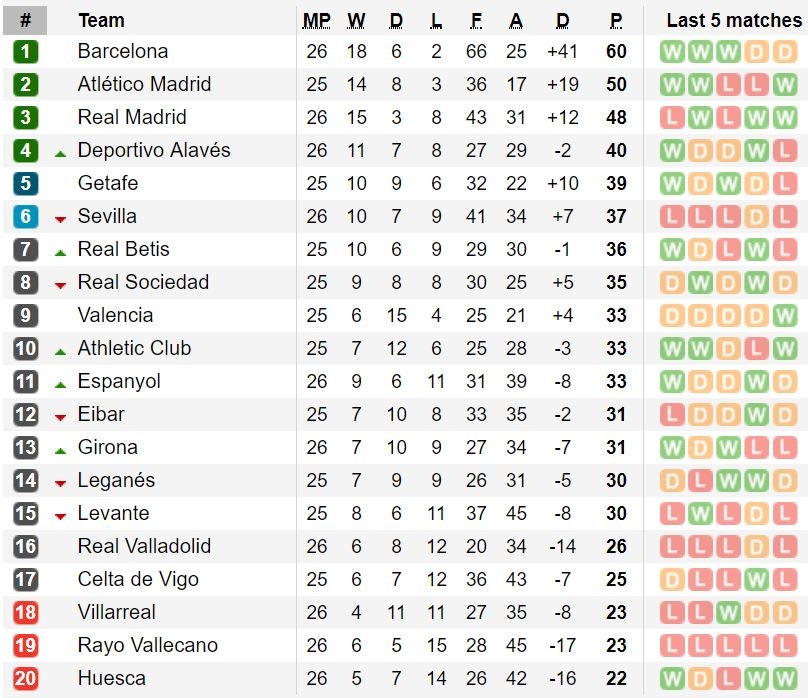Open the Real Madrid team link
This screenshot has height=698, width=808.
tap(132, 118)
